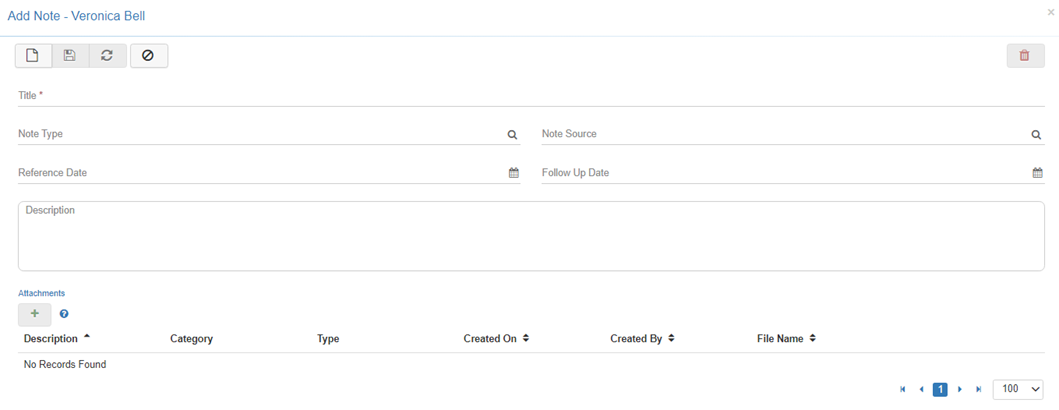Save the note with floppy disk icon
The image size is (1059, 410).
pyautogui.click(x=70, y=56)
